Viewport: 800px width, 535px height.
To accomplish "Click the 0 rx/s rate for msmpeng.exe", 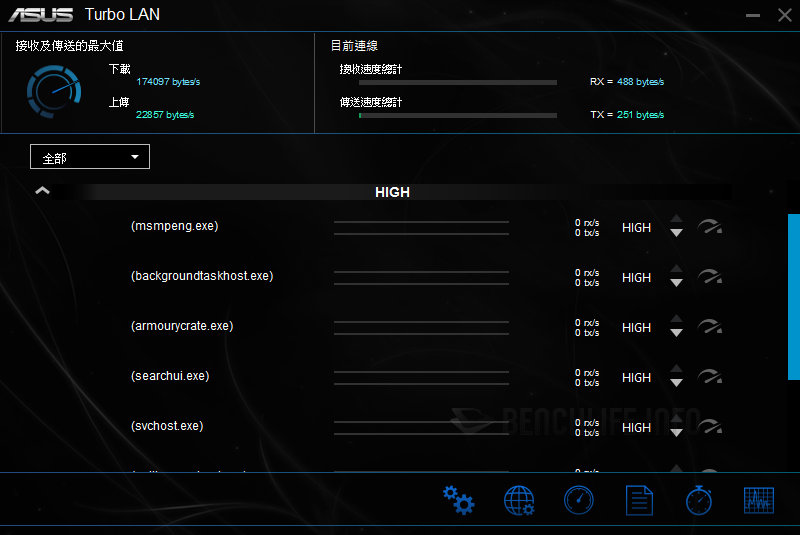I will (x=587, y=223).
